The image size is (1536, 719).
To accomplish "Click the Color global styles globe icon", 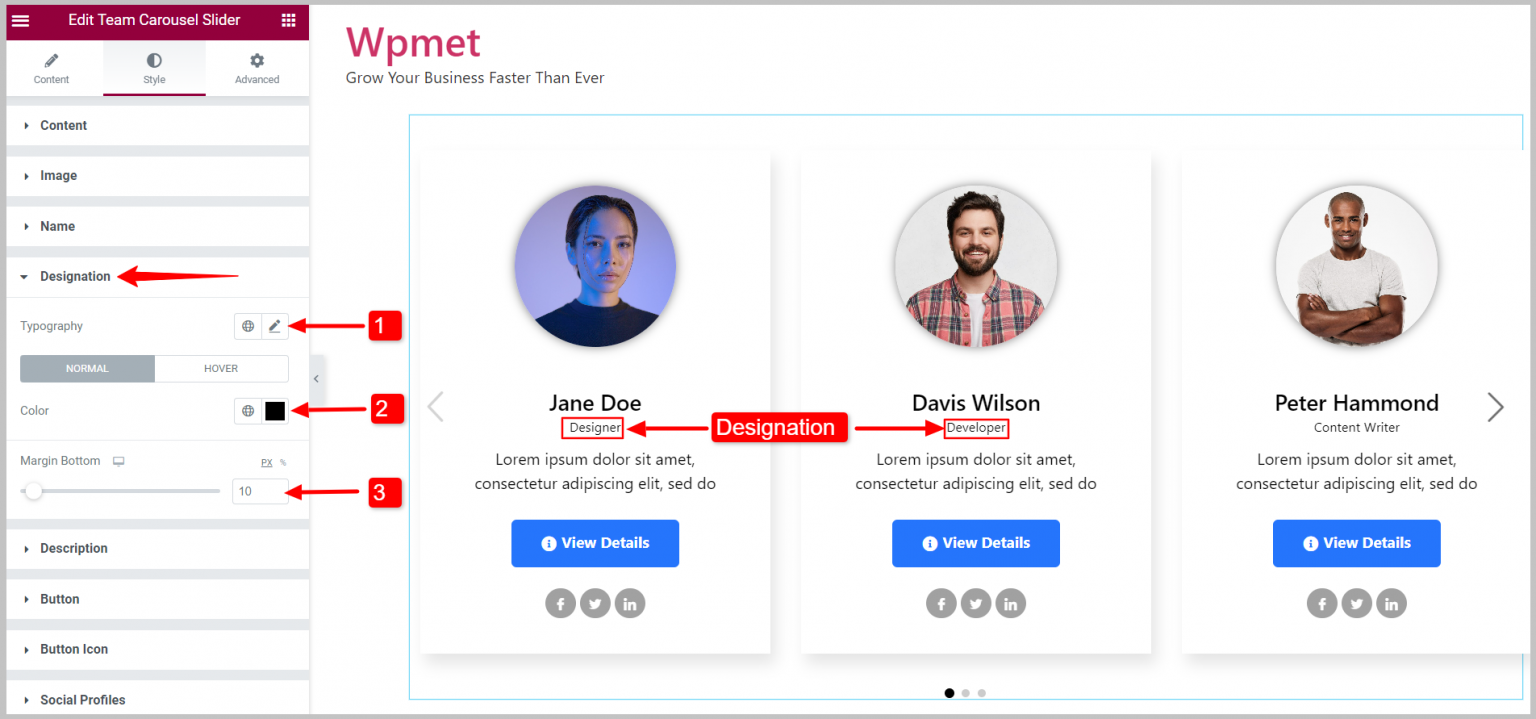I will click(x=247, y=410).
